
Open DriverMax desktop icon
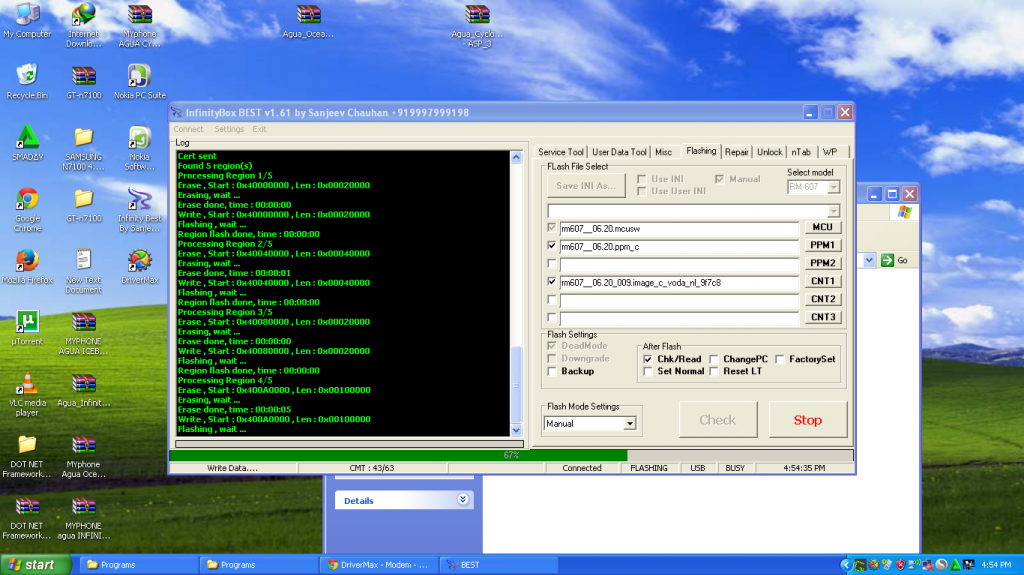pyautogui.click(x=140, y=266)
